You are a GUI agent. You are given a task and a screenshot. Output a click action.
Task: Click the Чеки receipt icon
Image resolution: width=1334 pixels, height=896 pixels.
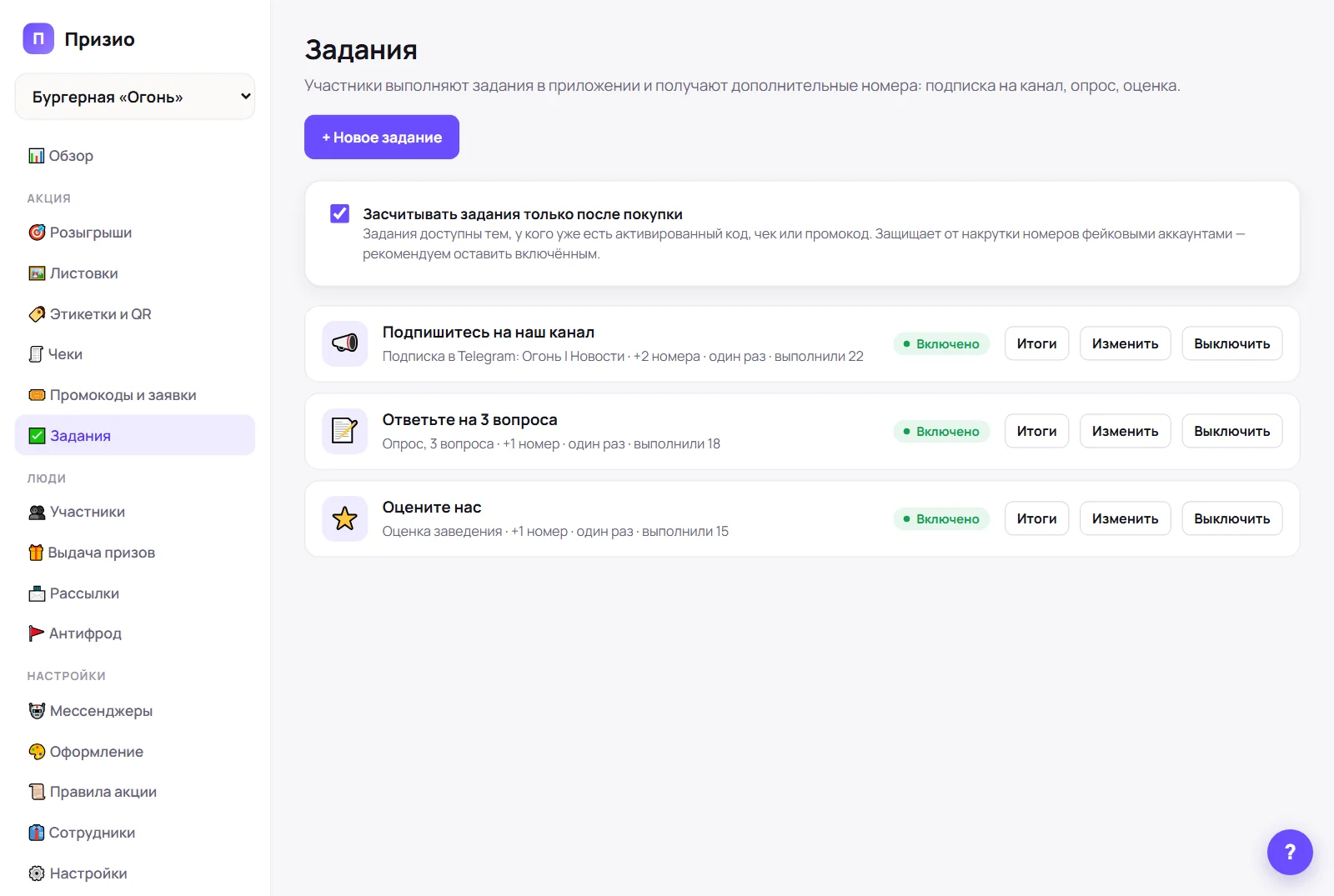click(36, 354)
